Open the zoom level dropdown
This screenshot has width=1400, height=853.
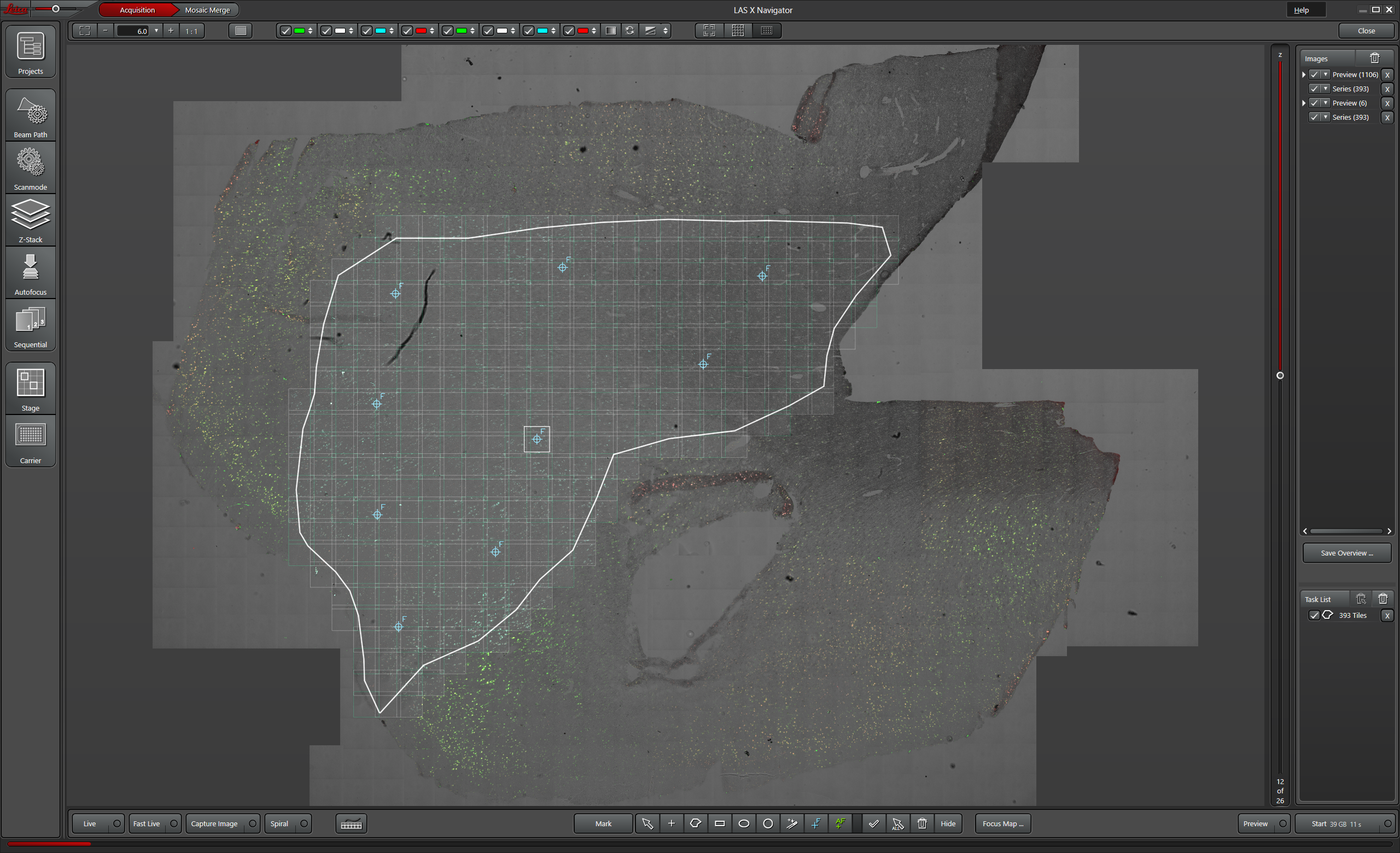click(x=156, y=31)
